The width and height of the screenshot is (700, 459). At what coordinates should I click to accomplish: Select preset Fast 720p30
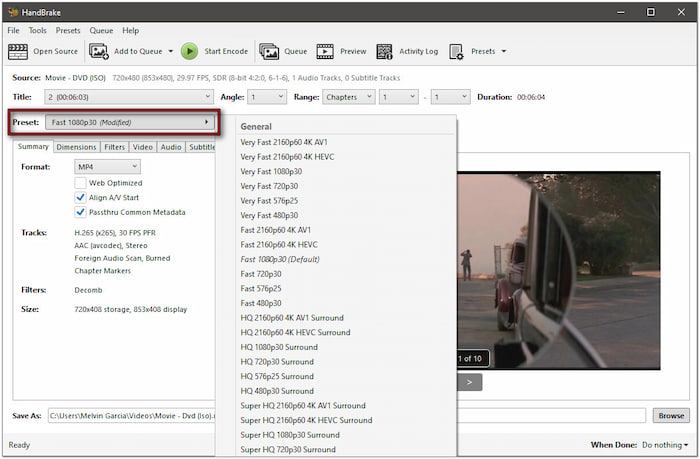pos(261,274)
